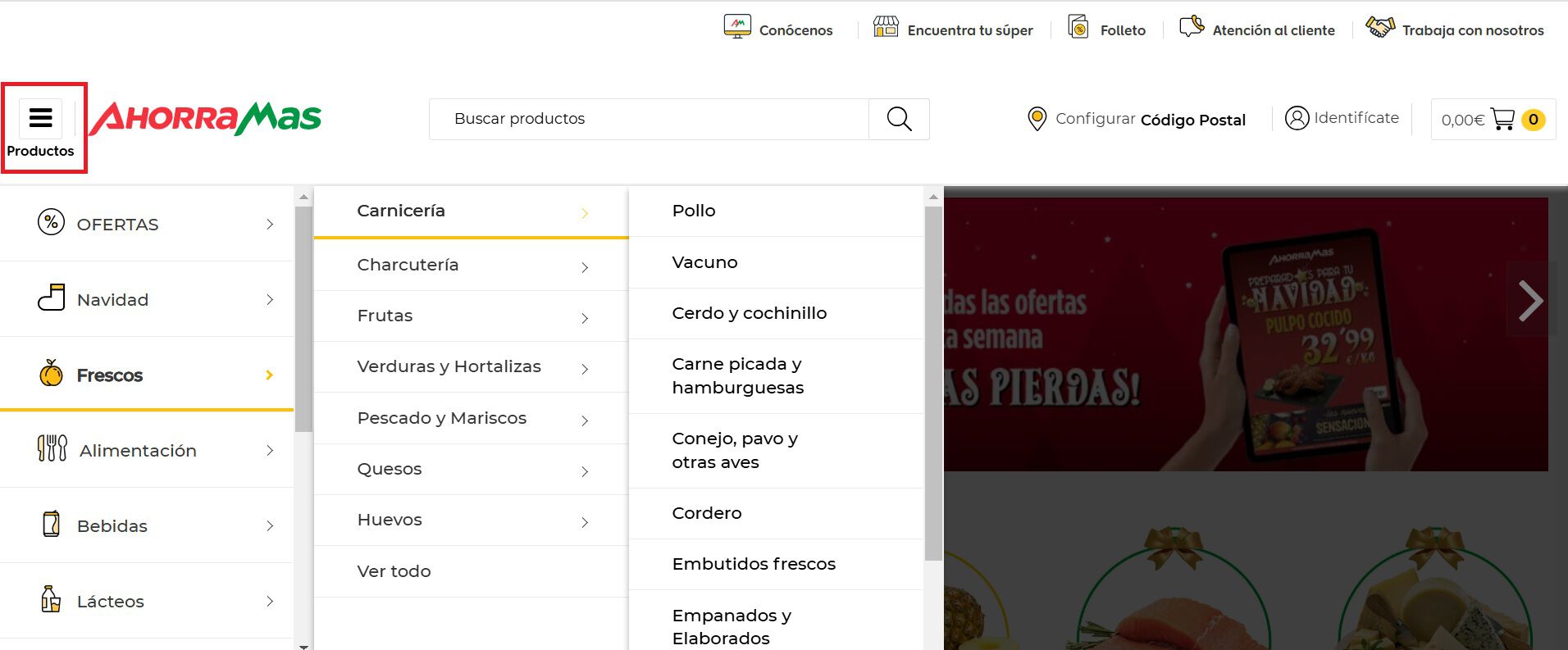Click the OFERTAS percent icon
The height and width of the screenshot is (650, 1568).
point(51,222)
